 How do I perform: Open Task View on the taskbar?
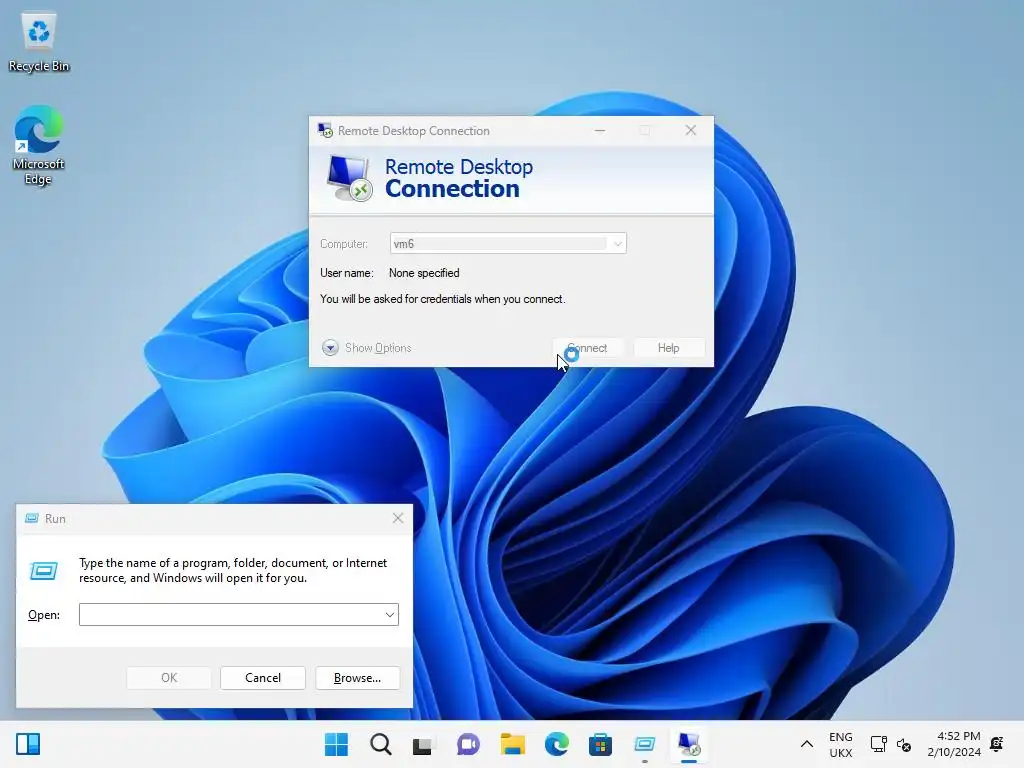point(423,744)
